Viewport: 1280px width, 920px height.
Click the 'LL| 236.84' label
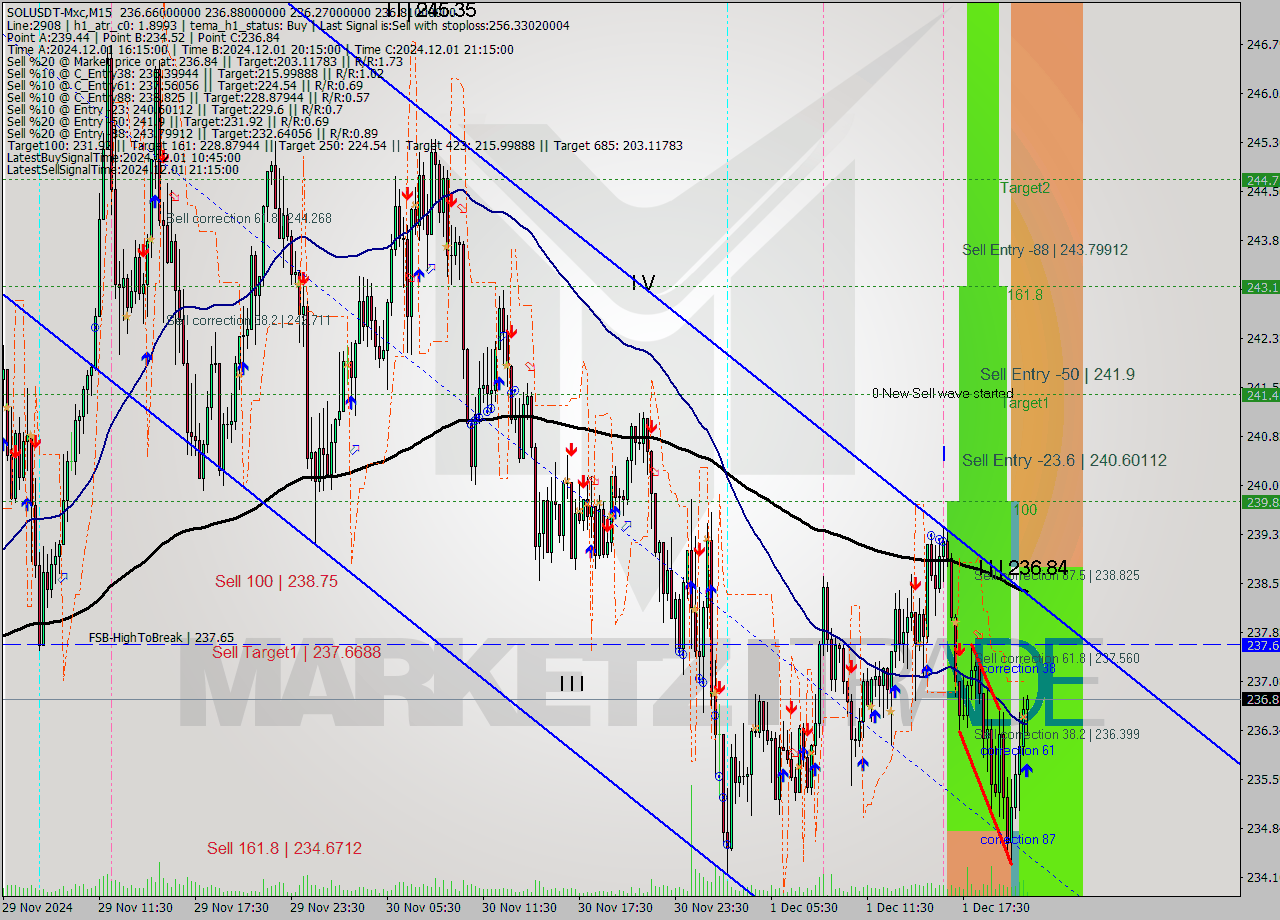click(1023, 567)
